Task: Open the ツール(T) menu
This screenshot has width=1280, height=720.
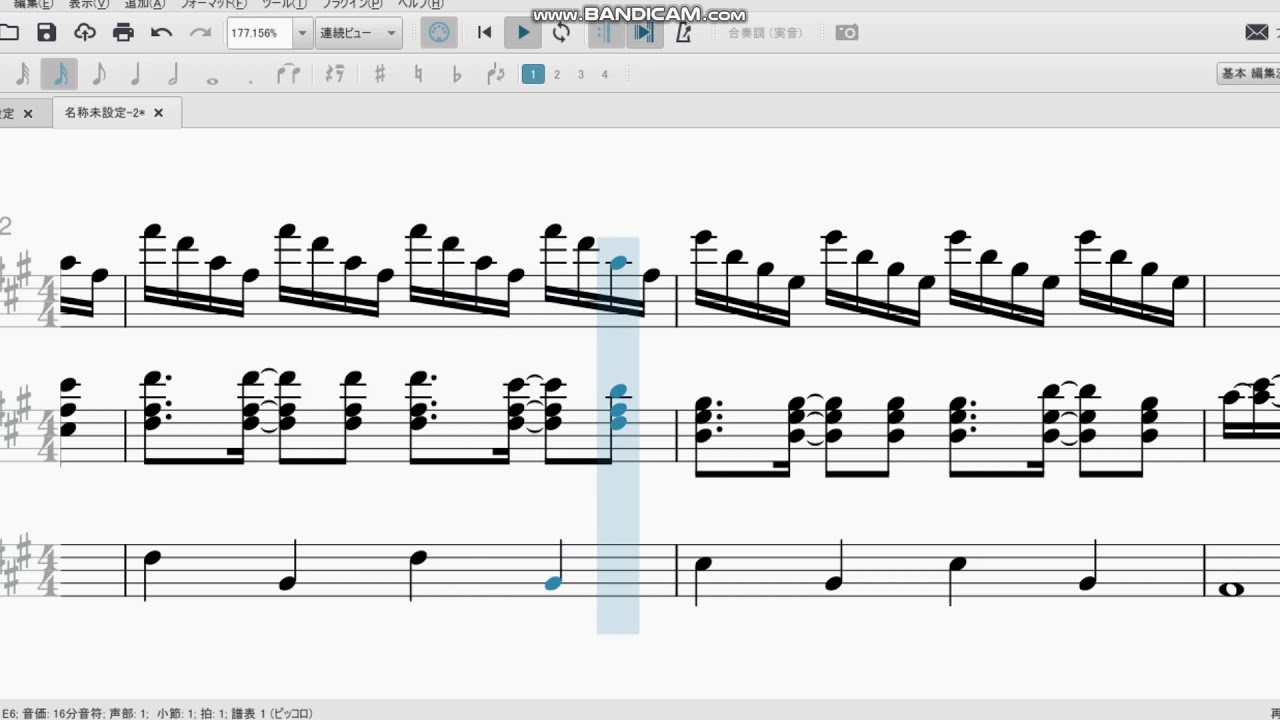Action: pyautogui.click(x=284, y=5)
